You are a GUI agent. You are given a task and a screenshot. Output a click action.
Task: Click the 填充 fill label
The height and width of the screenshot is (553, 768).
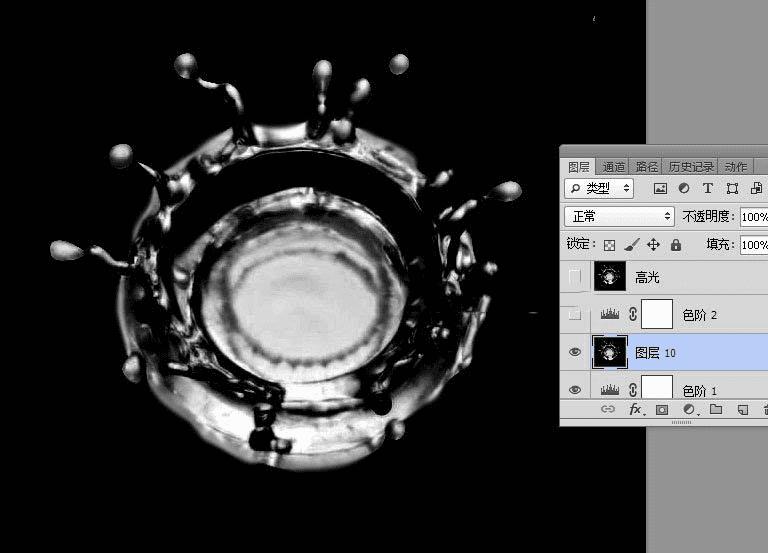coord(720,244)
